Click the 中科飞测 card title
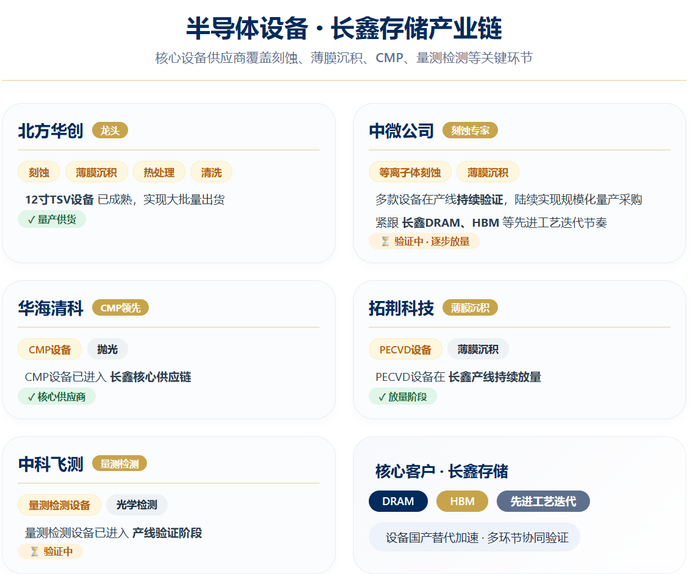 [x=50, y=464]
